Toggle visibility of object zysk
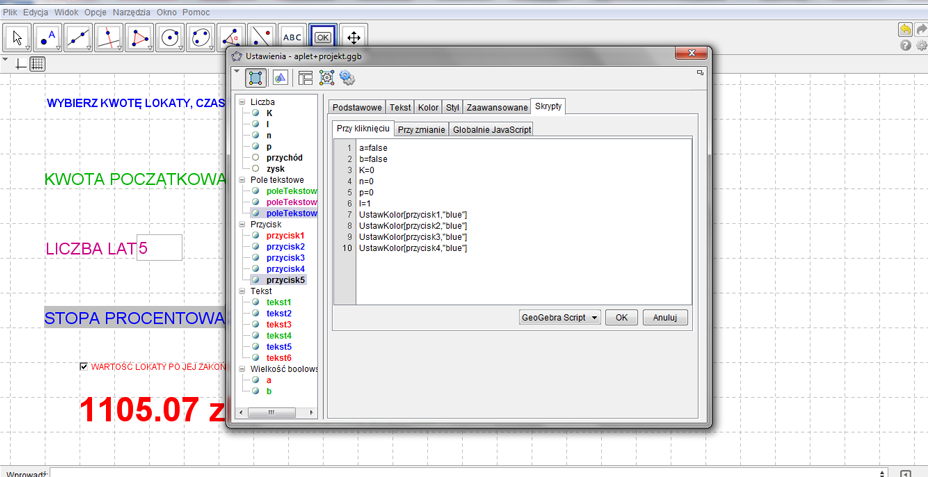Screen dimensions: 928x477 pyautogui.click(x=256, y=169)
